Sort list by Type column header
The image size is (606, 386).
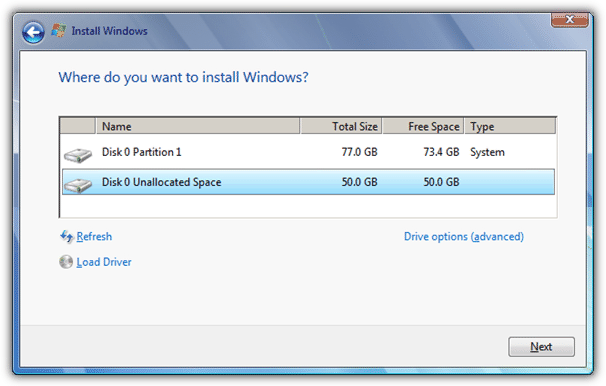point(510,126)
